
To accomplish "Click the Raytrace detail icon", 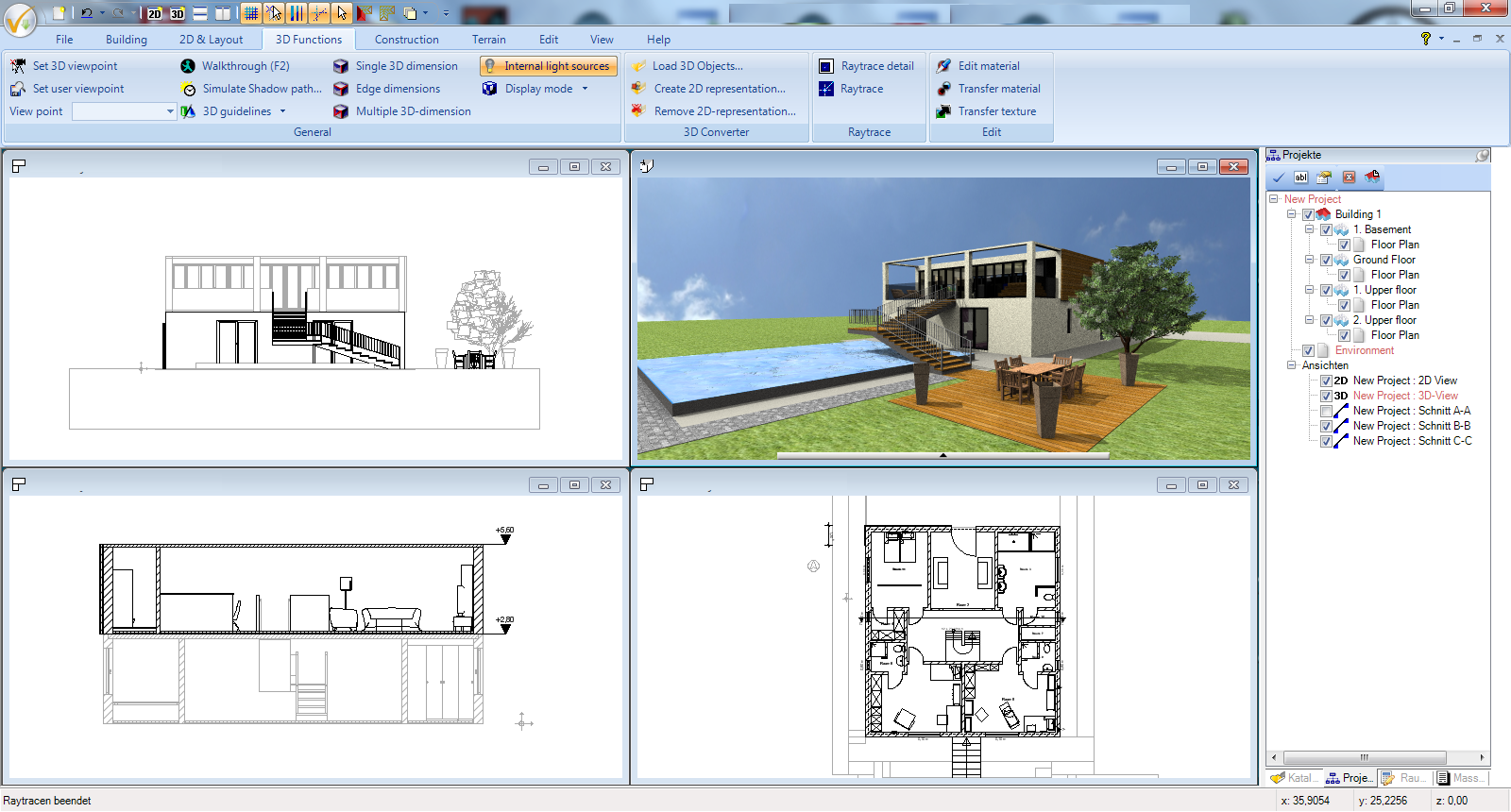I will pyautogui.click(x=825, y=66).
